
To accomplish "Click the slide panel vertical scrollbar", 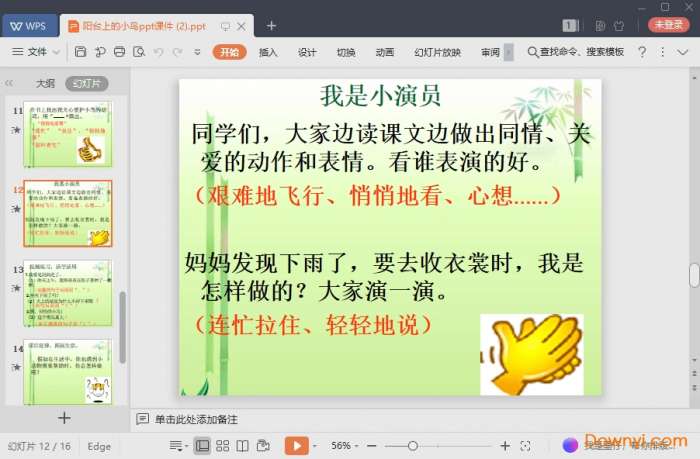I will [x=122, y=326].
